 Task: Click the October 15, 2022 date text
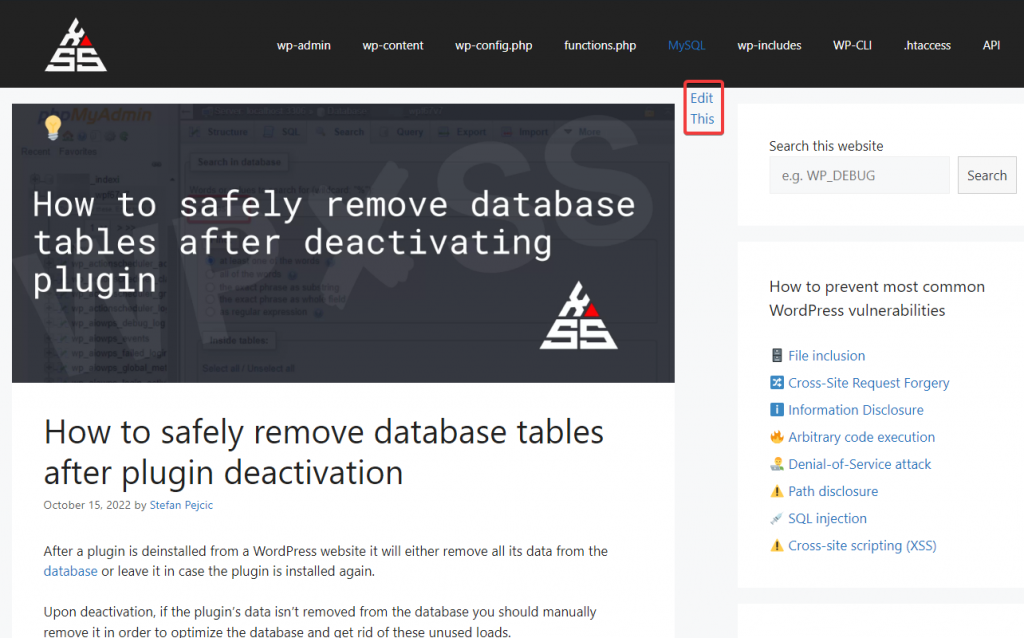(87, 505)
